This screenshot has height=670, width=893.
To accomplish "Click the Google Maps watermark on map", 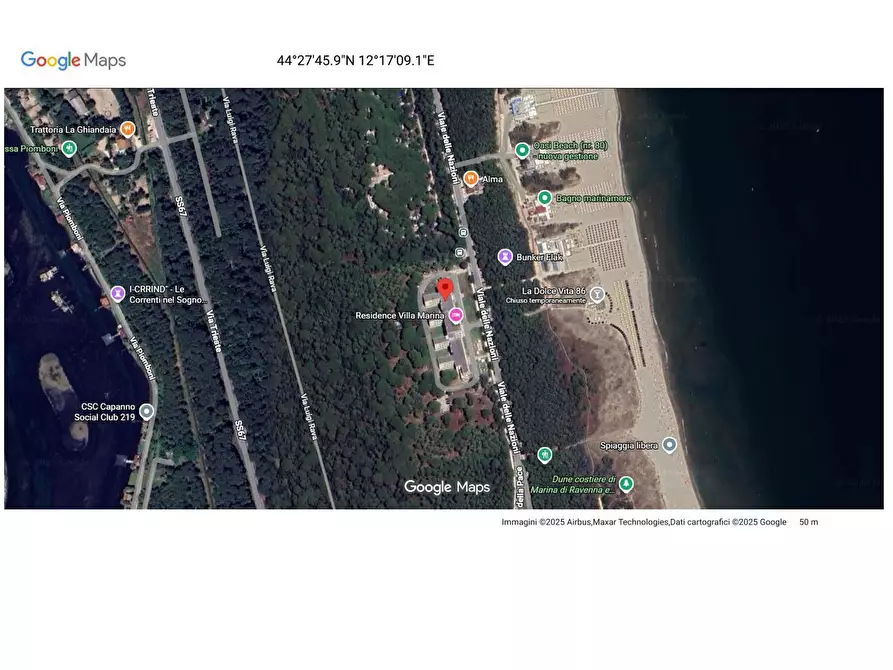I will pyautogui.click(x=447, y=487).
